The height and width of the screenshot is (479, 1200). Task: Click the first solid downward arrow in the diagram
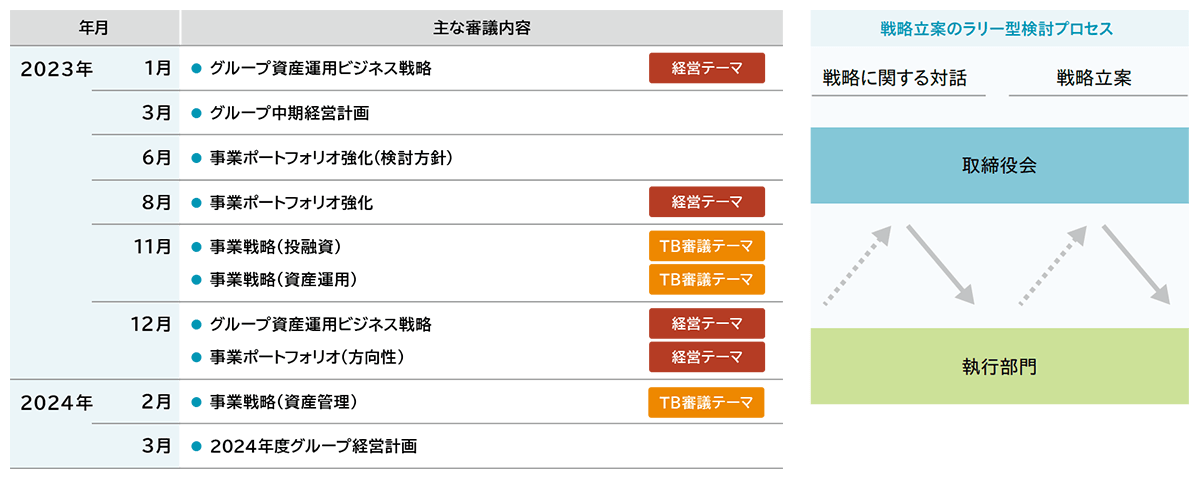(x=941, y=264)
